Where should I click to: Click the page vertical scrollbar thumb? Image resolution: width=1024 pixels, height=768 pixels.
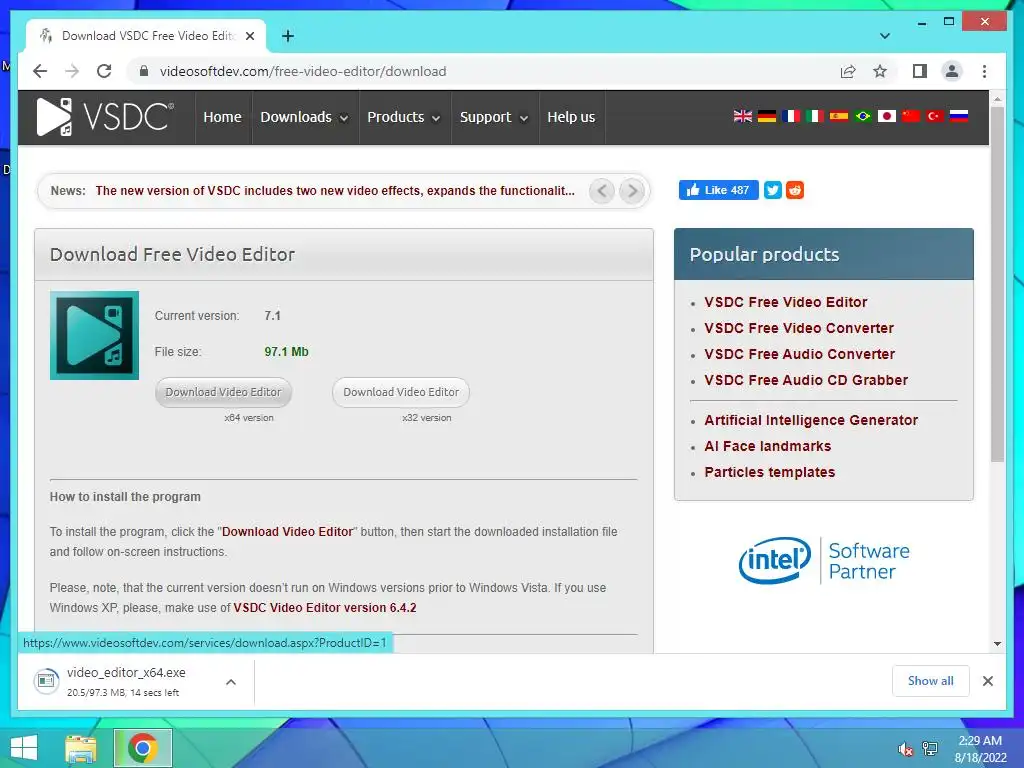(997, 284)
